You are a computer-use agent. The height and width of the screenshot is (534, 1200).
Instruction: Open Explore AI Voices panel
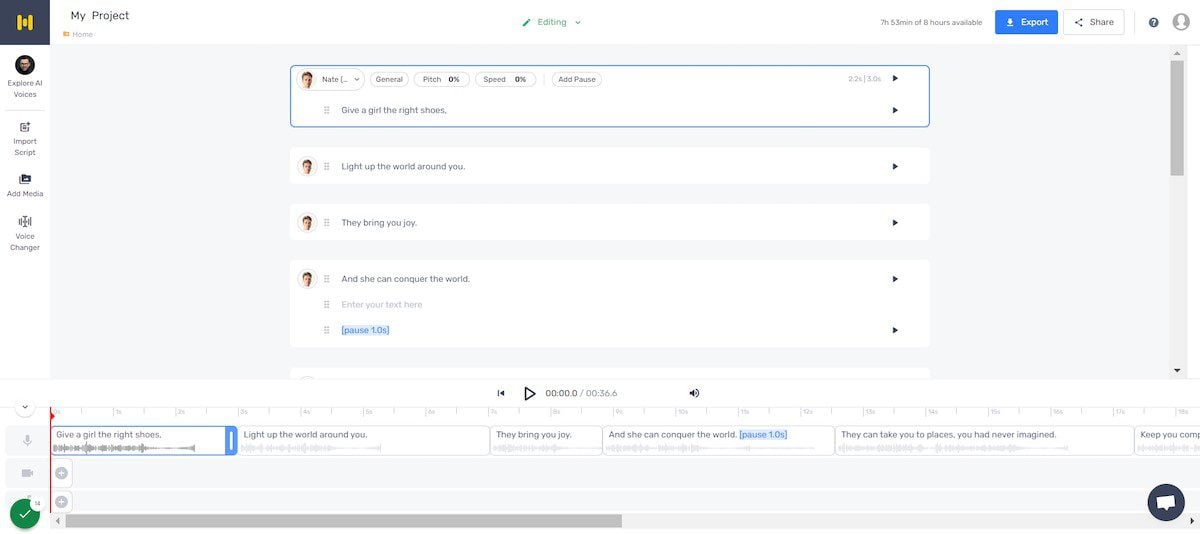pos(25,76)
